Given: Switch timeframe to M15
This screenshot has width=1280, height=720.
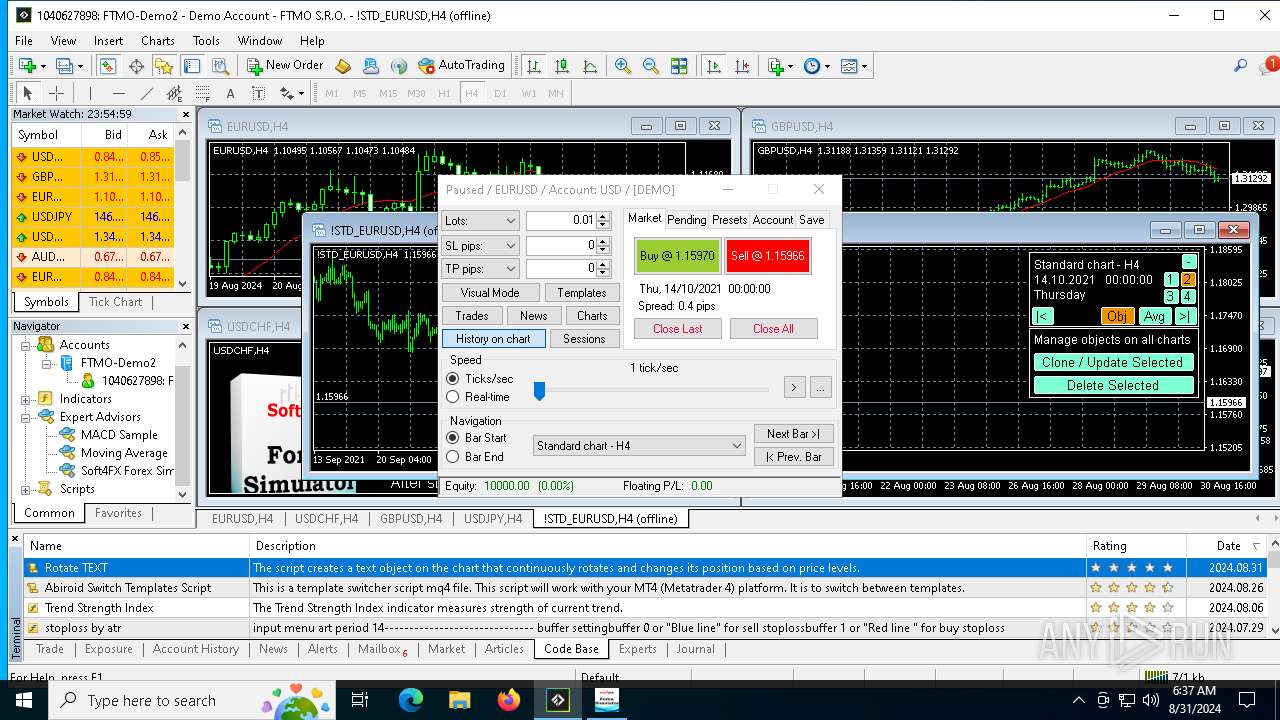Looking at the screenshot, I should (386, 93).
